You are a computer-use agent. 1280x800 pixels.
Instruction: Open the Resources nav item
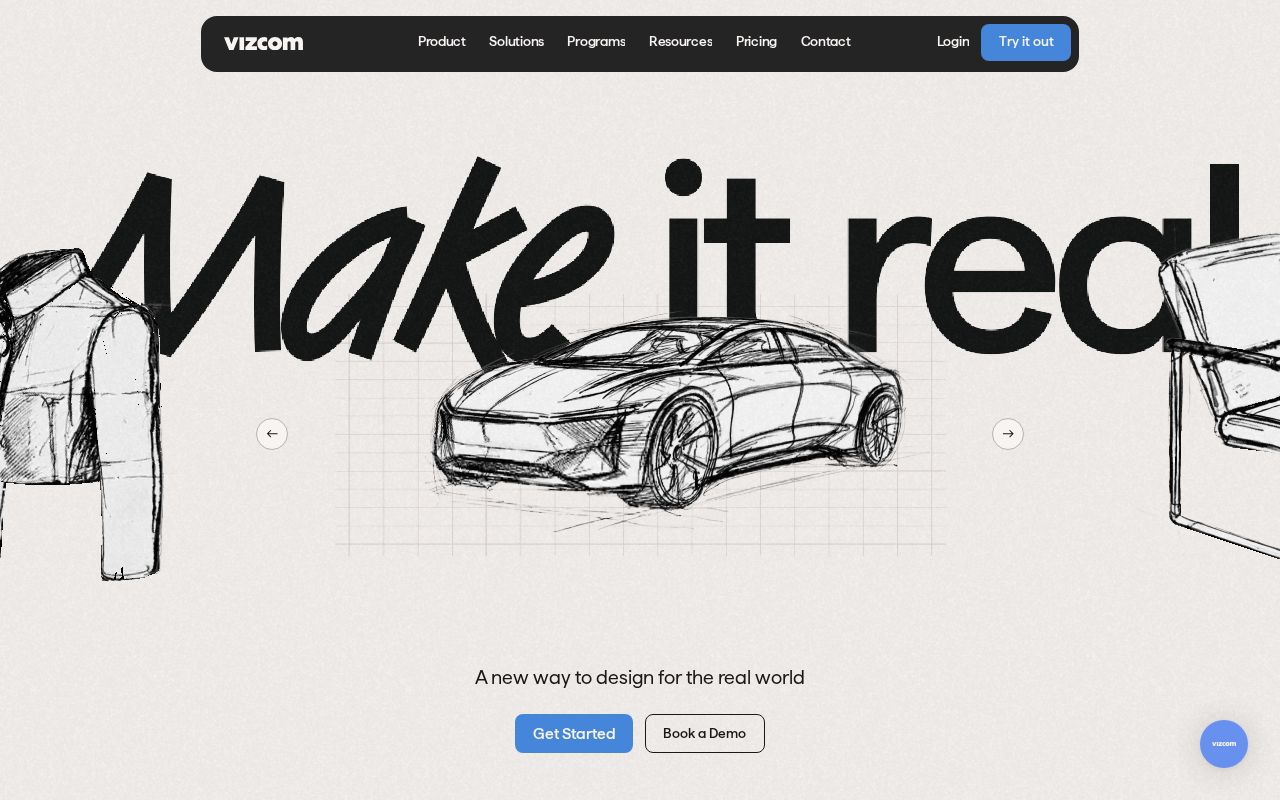coord(680,42)
